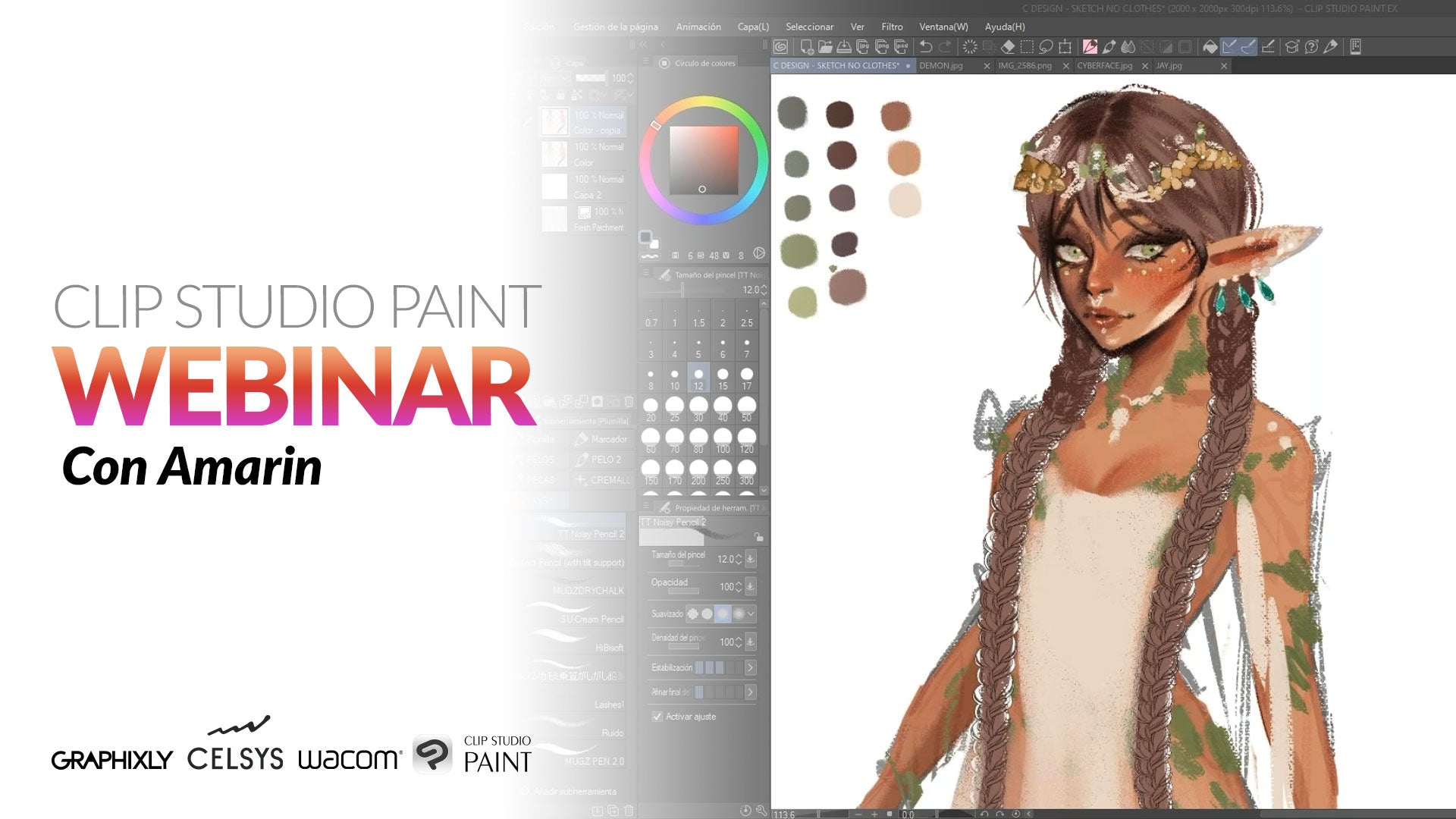Screen dimensions: 1456x819
Task: Select the Fill bucket toolbar icon
Action: (x=1210, y=47)
